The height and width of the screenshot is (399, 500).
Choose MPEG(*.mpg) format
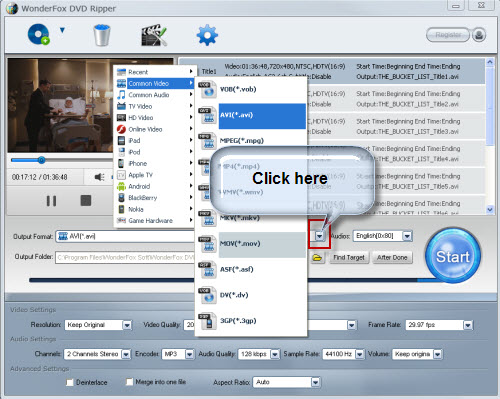coord(251,140)
